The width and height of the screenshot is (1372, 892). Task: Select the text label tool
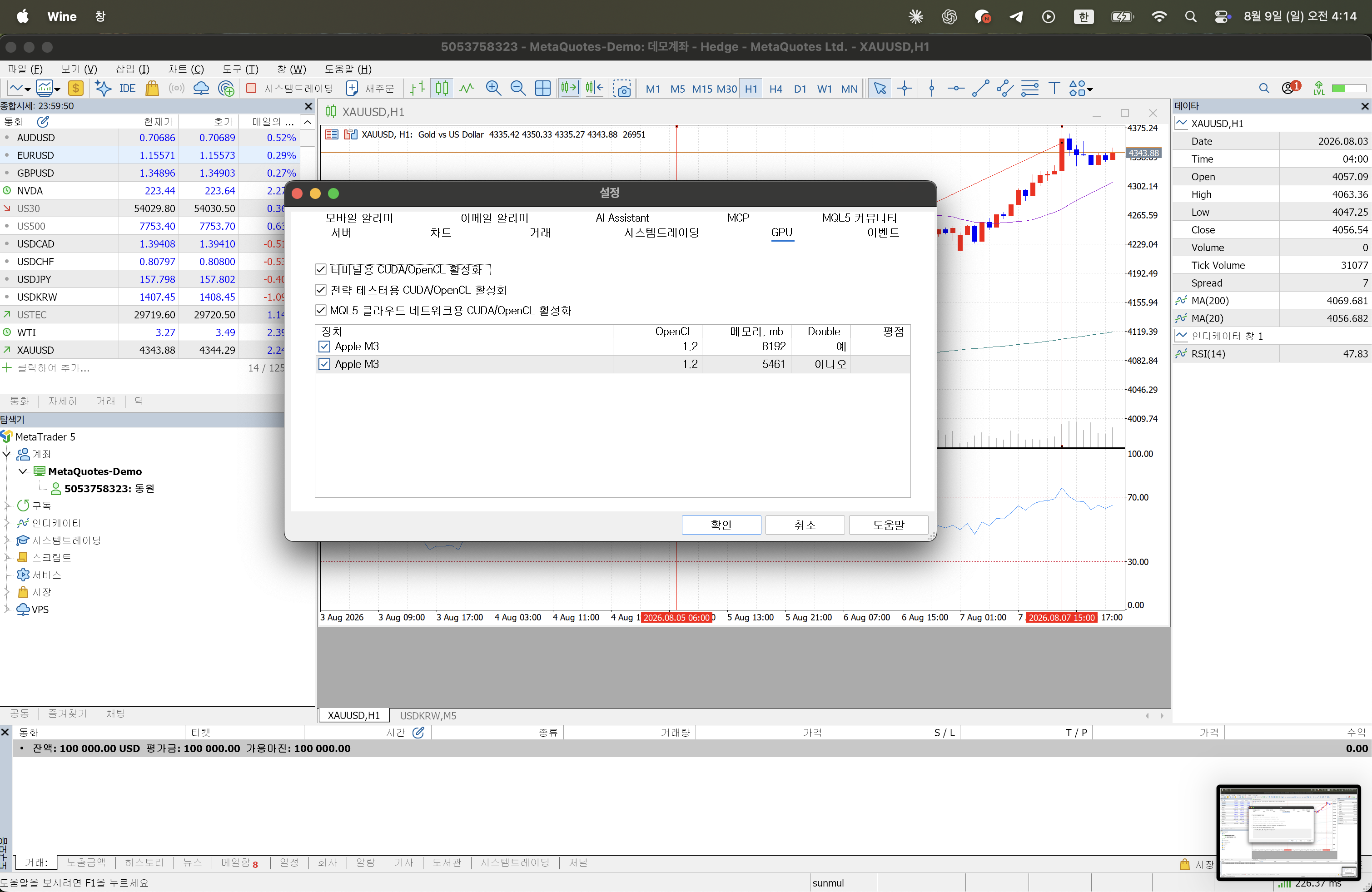point(1054,88)
